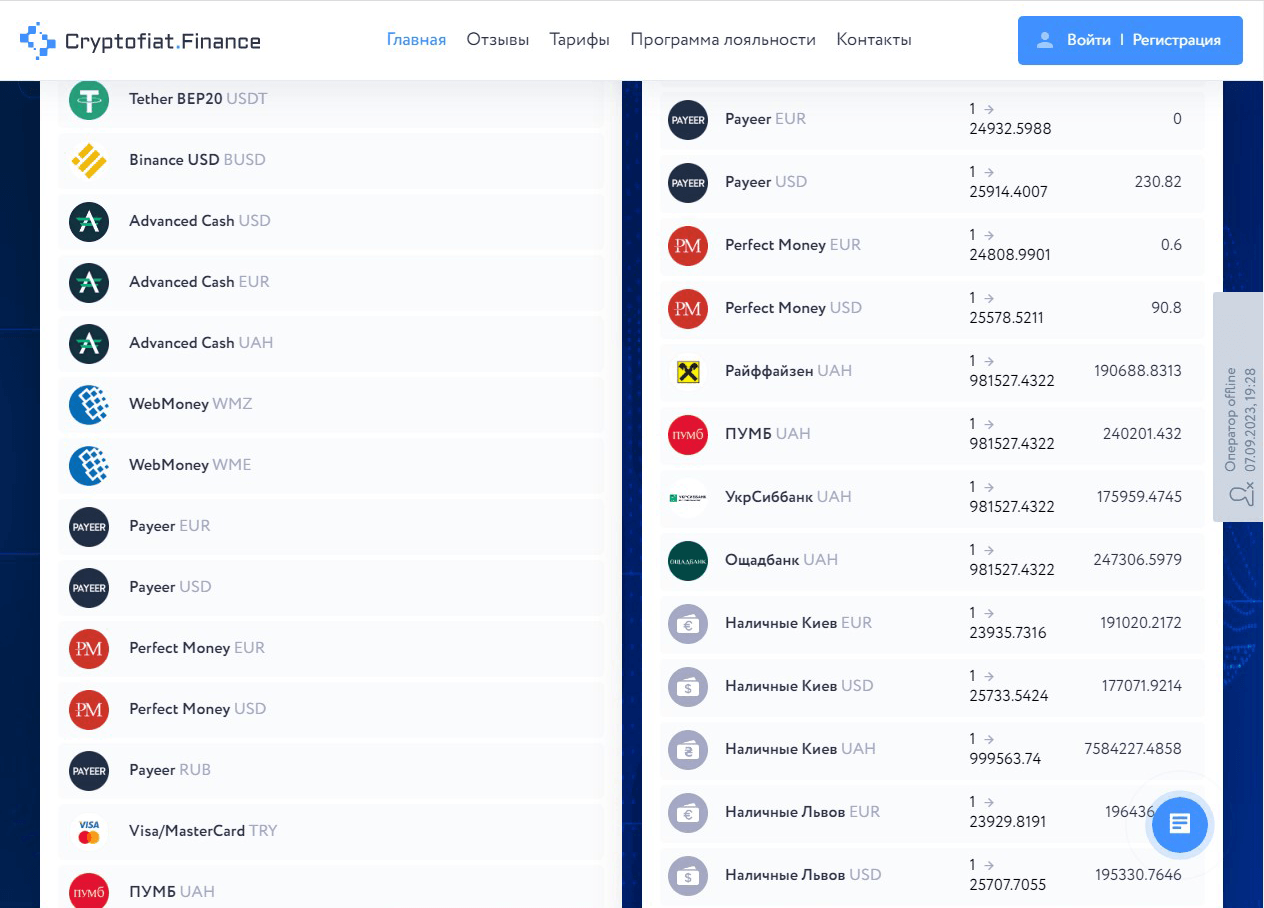
Task: Click the Cryptofiat.Finance logo icon
Action: tap(38, 41)
